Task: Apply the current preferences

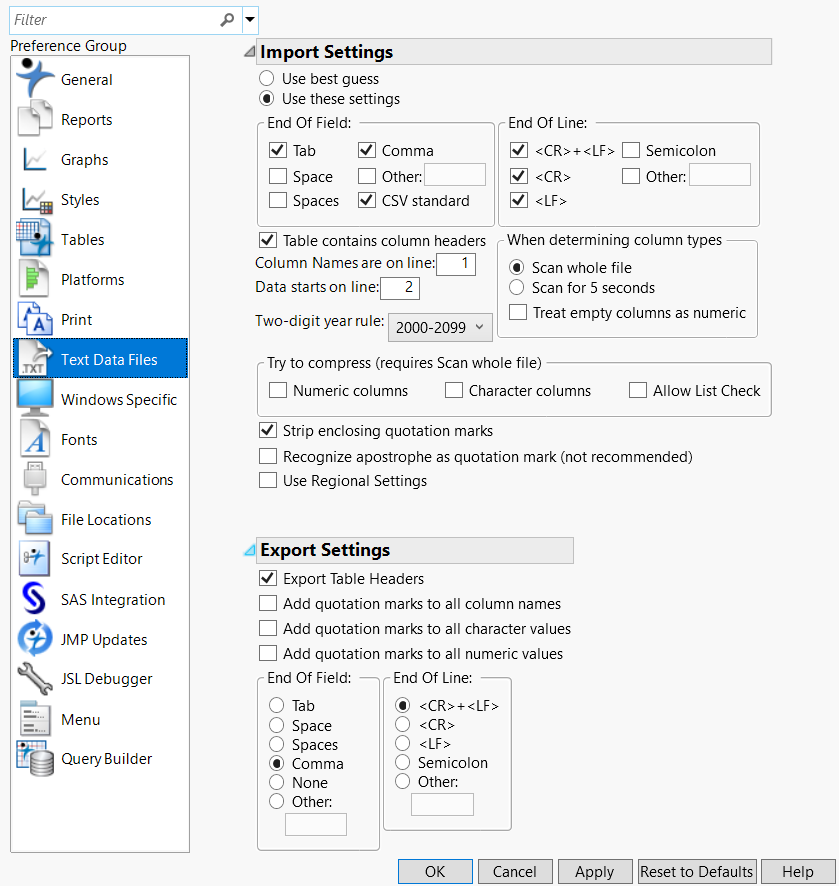Action: [x=594, y=871]
